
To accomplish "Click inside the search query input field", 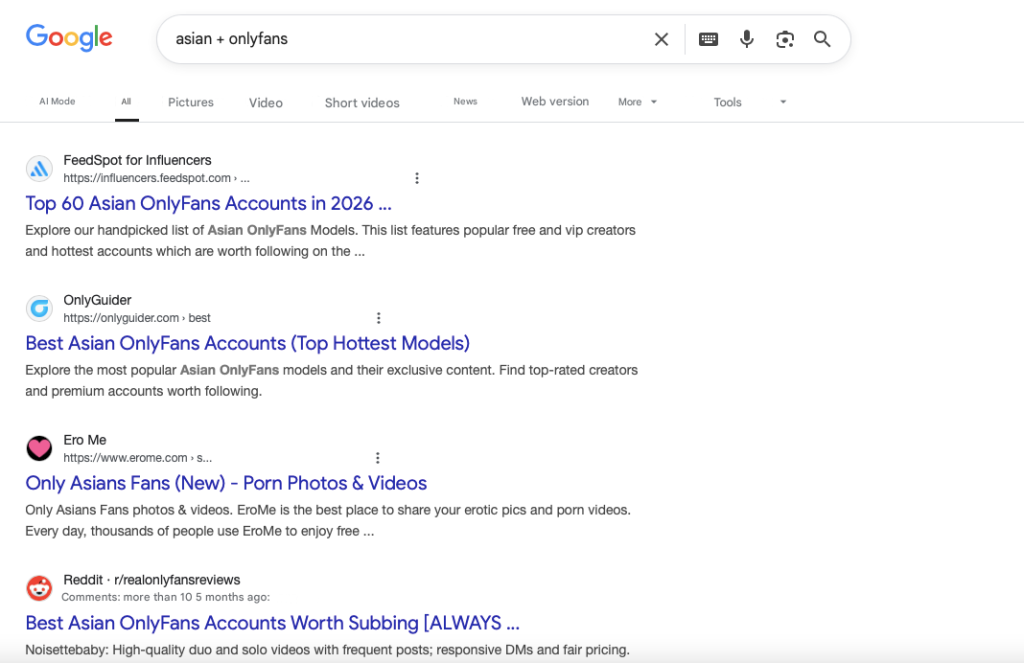I will [x=400, y=39].
